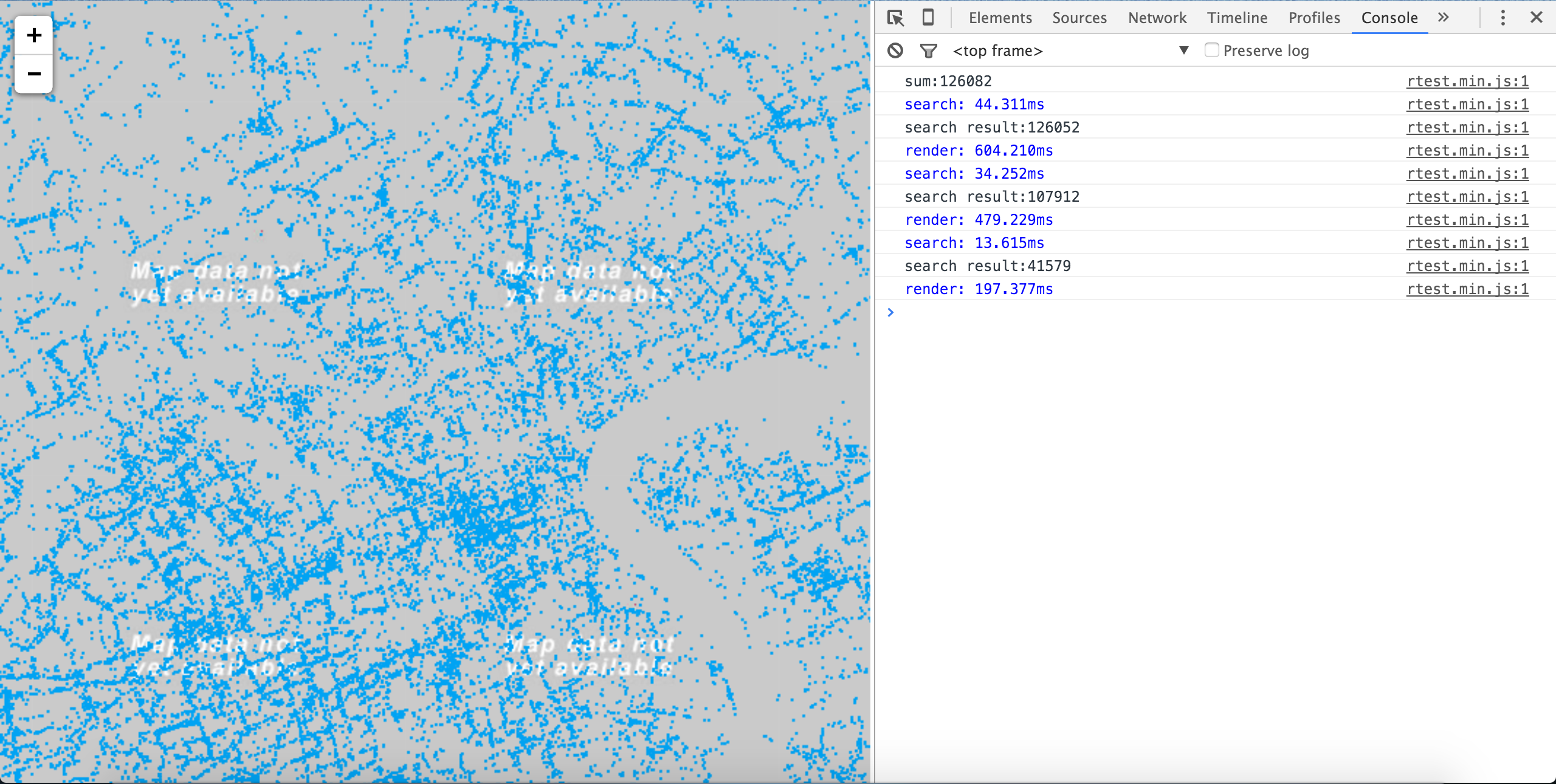Open source link beside render: 604.210ms
The height and width of the screenshot is (784, 1556).
(x=1467, y=151)
